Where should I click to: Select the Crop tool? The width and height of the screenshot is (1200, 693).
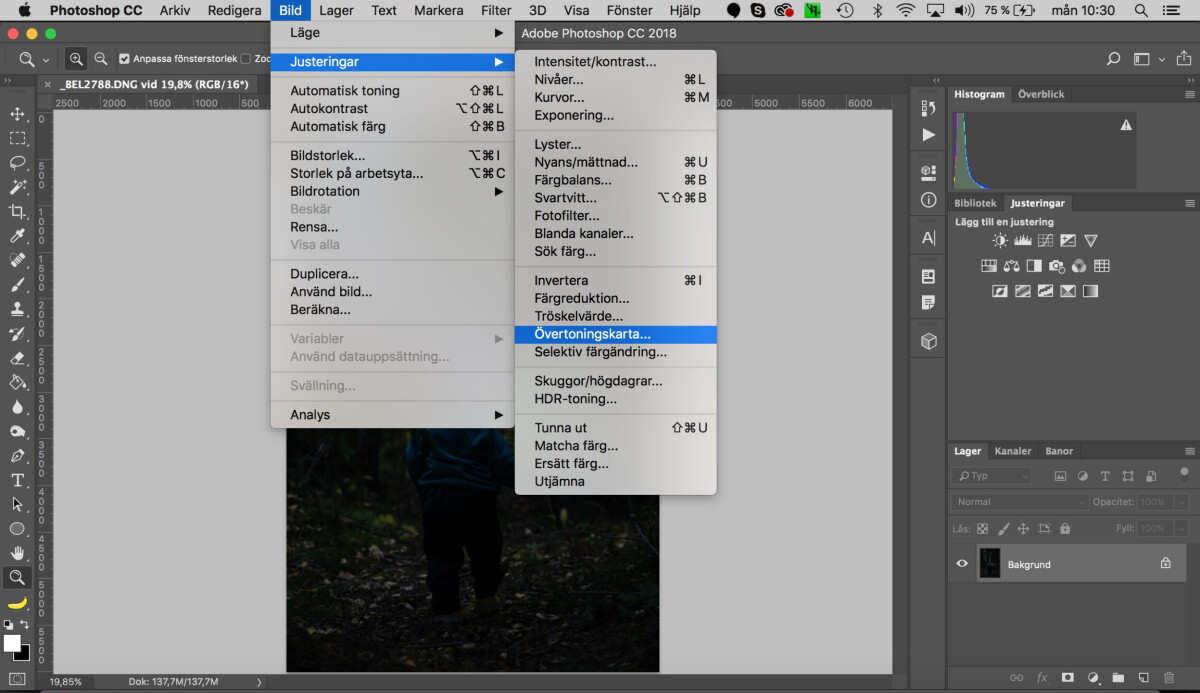pyautogui.click(x=18, y=211)
